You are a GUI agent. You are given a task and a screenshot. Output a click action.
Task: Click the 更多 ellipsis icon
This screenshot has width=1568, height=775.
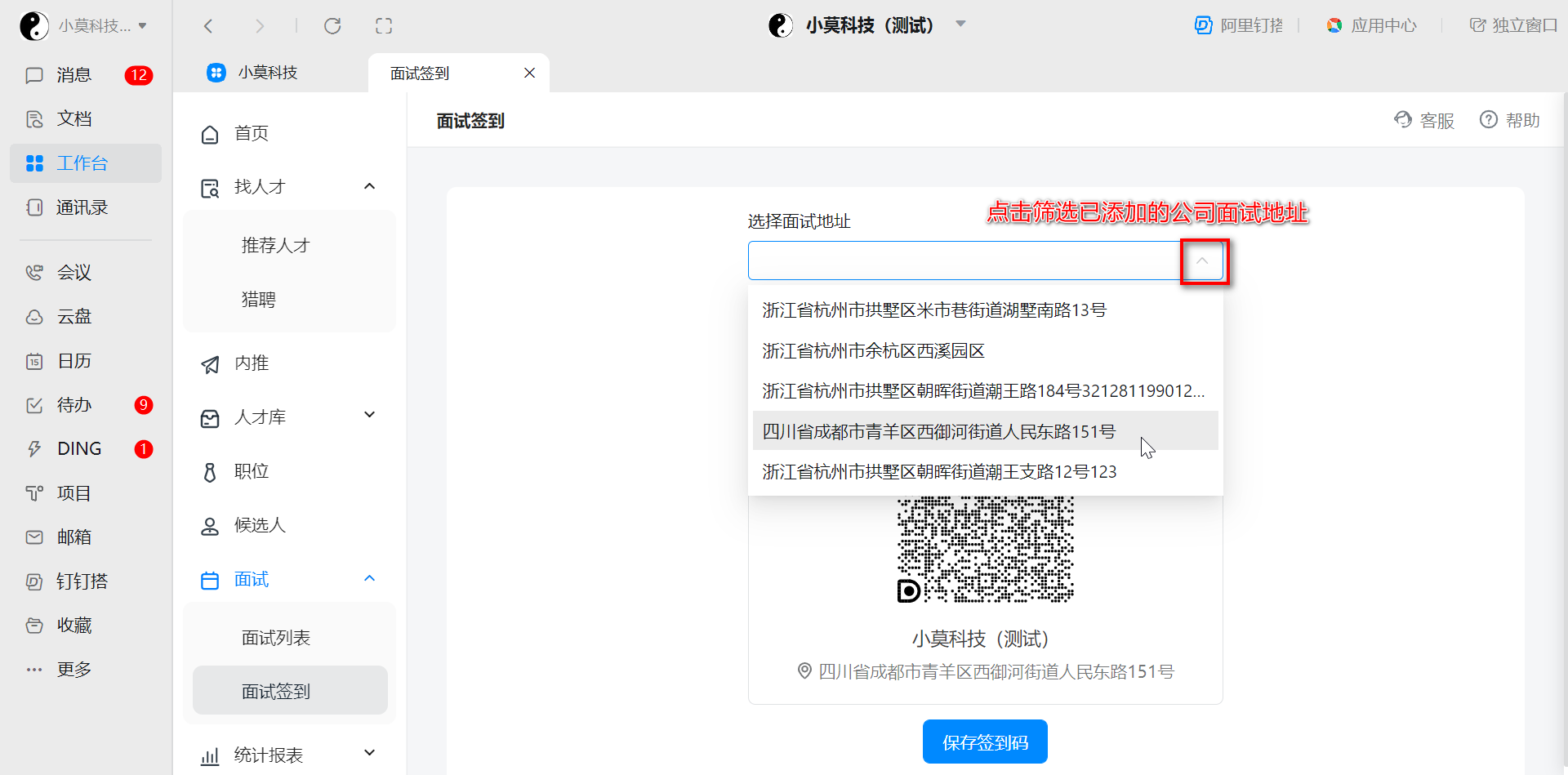34,670
